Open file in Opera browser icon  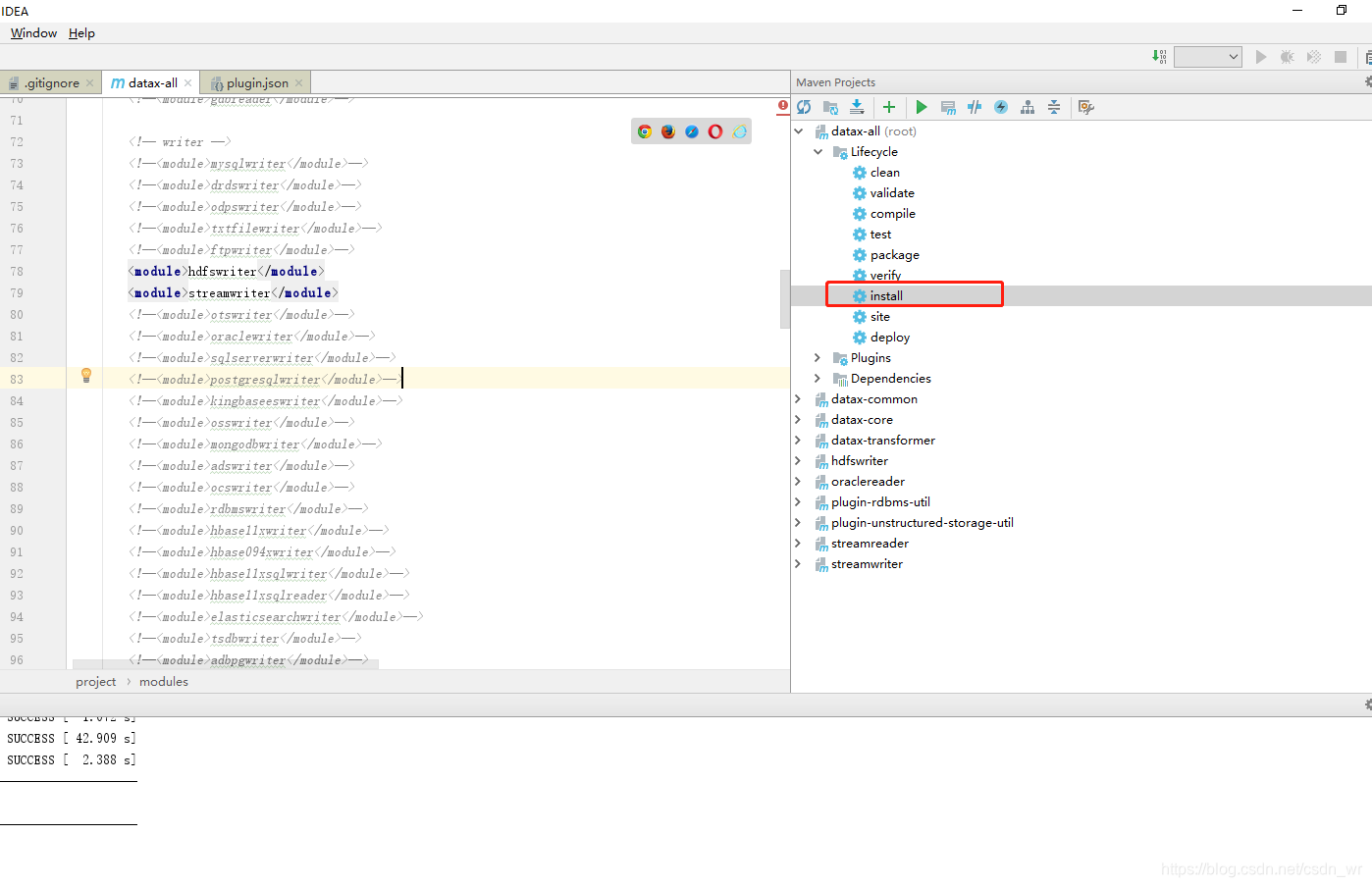click(x=715, y=131)
